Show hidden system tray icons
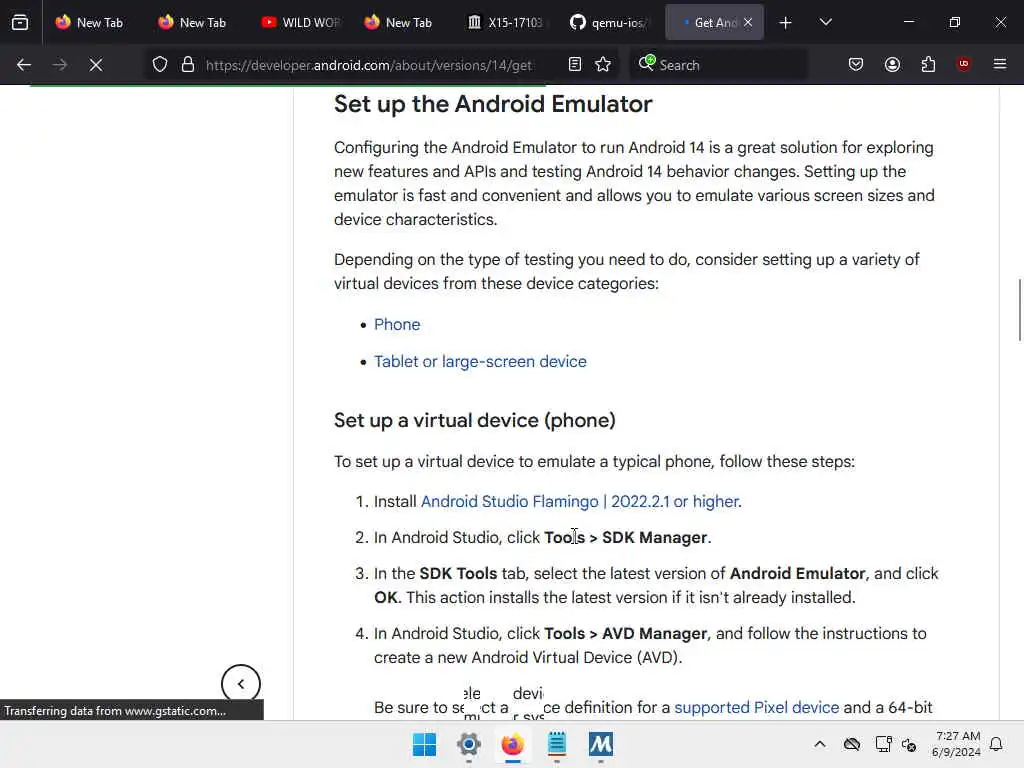Image resolution: width=1024 pixels, height=768 pixels. tap(820, 744)
